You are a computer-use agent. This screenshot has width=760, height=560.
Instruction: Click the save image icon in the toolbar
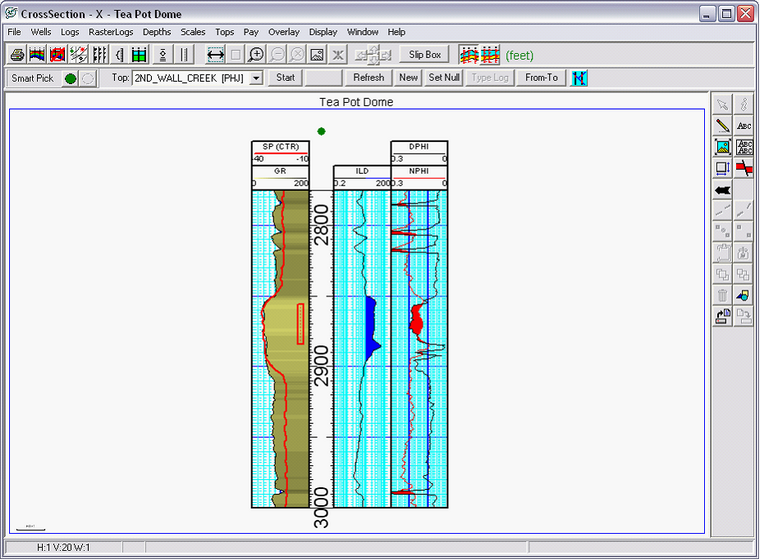click(316, 54)
